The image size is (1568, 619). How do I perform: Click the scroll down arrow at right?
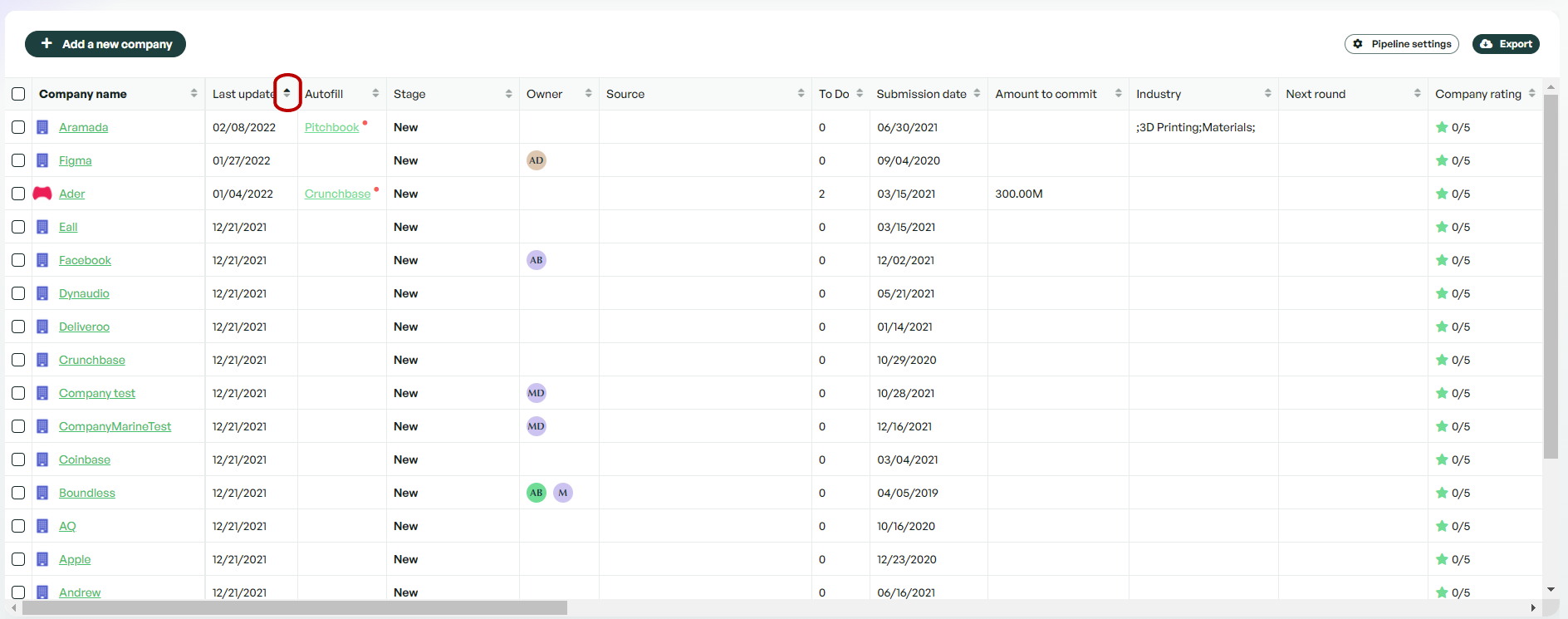pos(1551,589)
